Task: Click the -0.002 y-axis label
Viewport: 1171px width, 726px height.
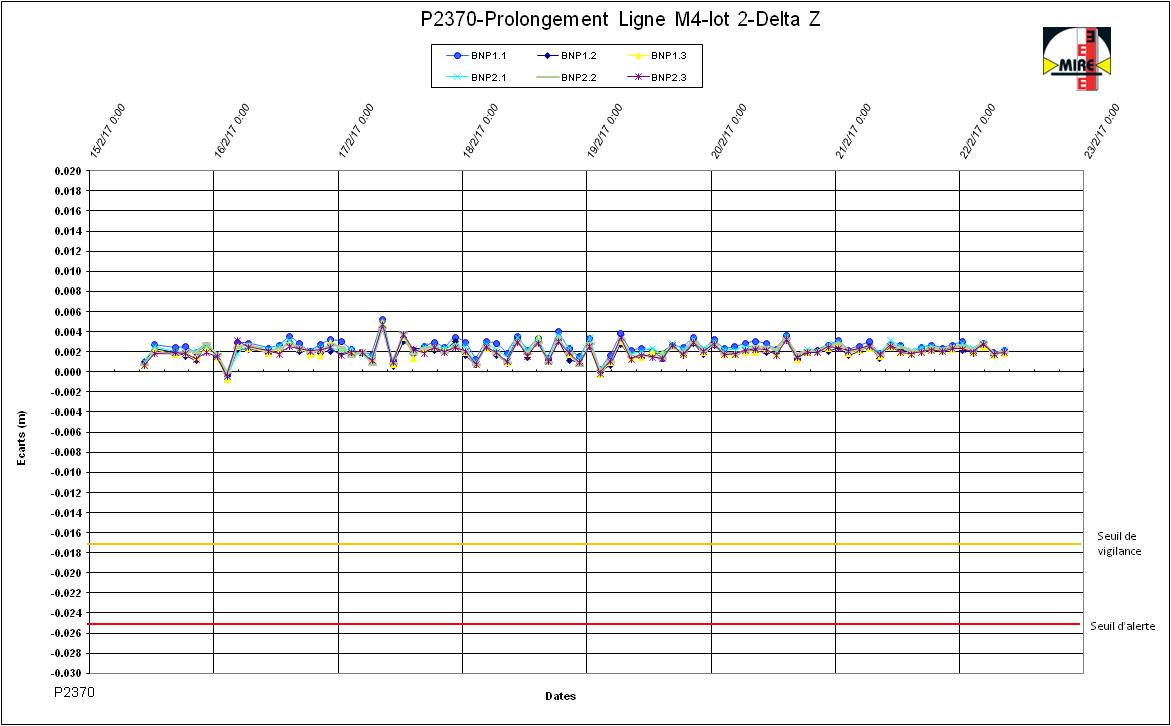Action: pos(68,392)
